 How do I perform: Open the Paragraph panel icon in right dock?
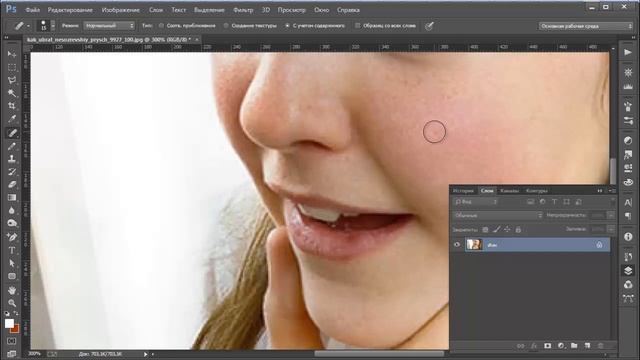(628, 216)
